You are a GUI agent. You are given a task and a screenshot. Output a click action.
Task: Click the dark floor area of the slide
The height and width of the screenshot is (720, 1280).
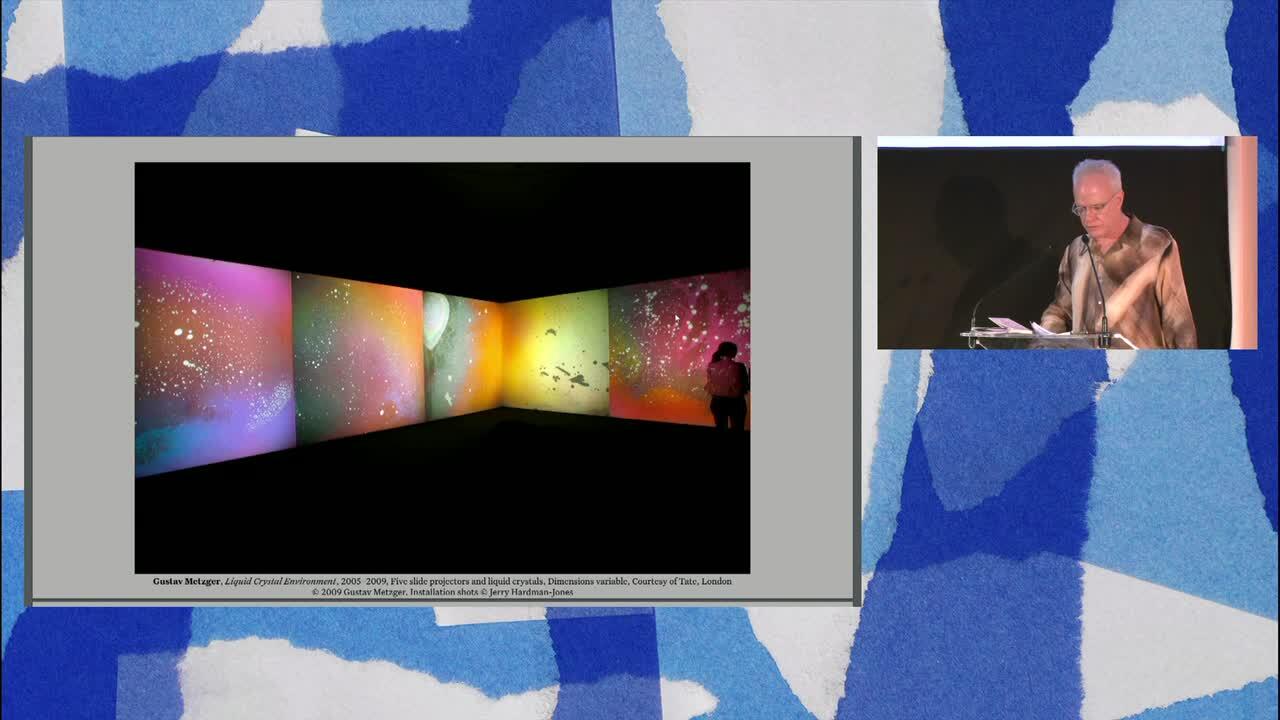442,500
